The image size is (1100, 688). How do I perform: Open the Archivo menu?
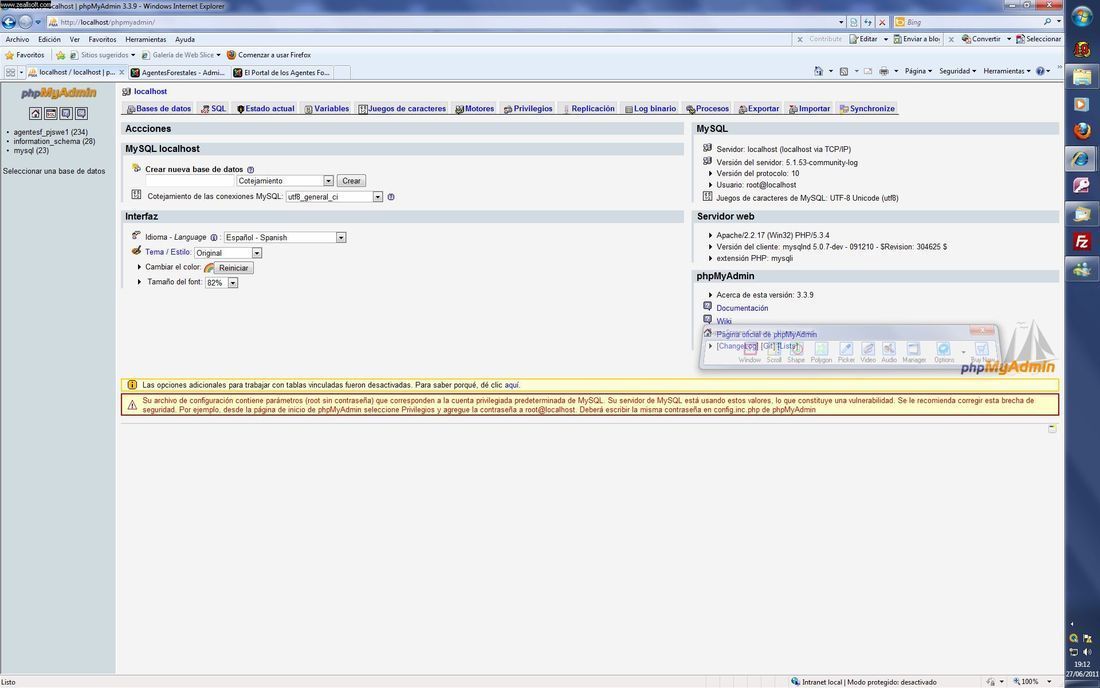pyautogui.click(x=18, y=39)
